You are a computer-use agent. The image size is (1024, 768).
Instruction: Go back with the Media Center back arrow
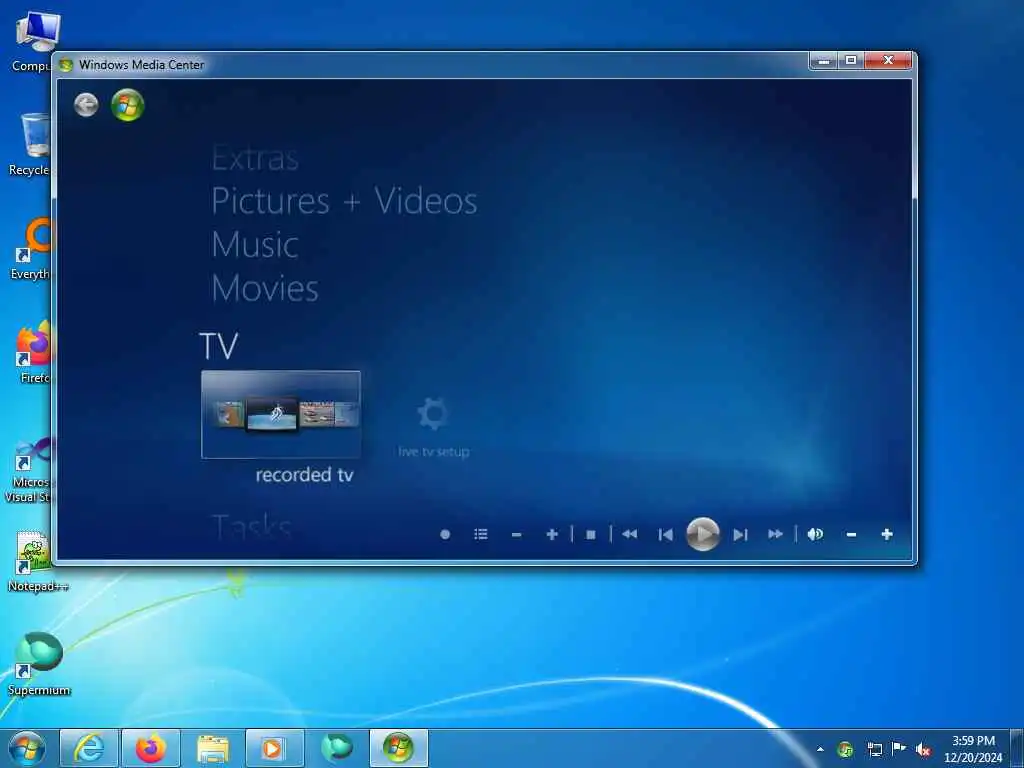[86, 104]
